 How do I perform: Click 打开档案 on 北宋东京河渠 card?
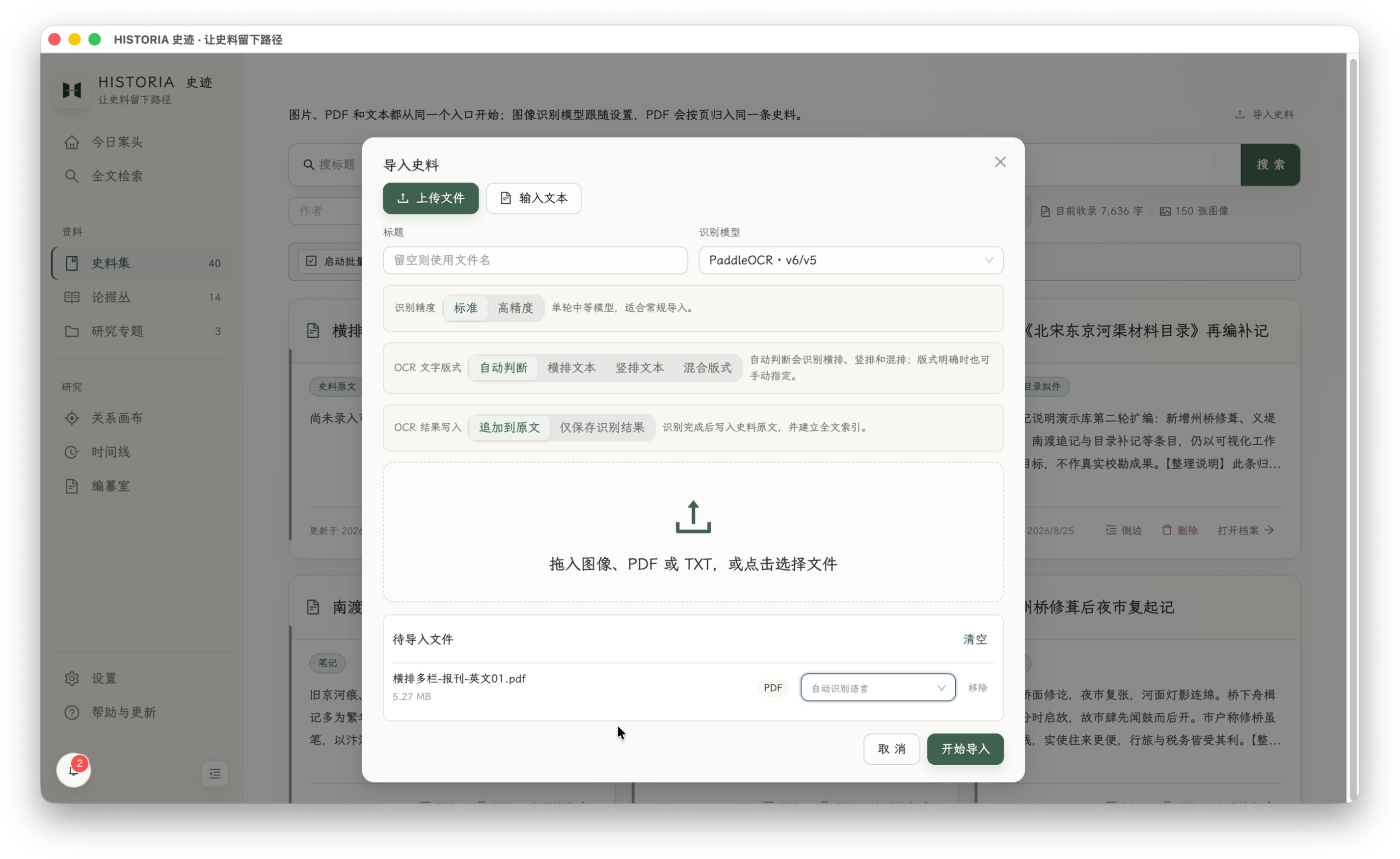point(1245,530)
